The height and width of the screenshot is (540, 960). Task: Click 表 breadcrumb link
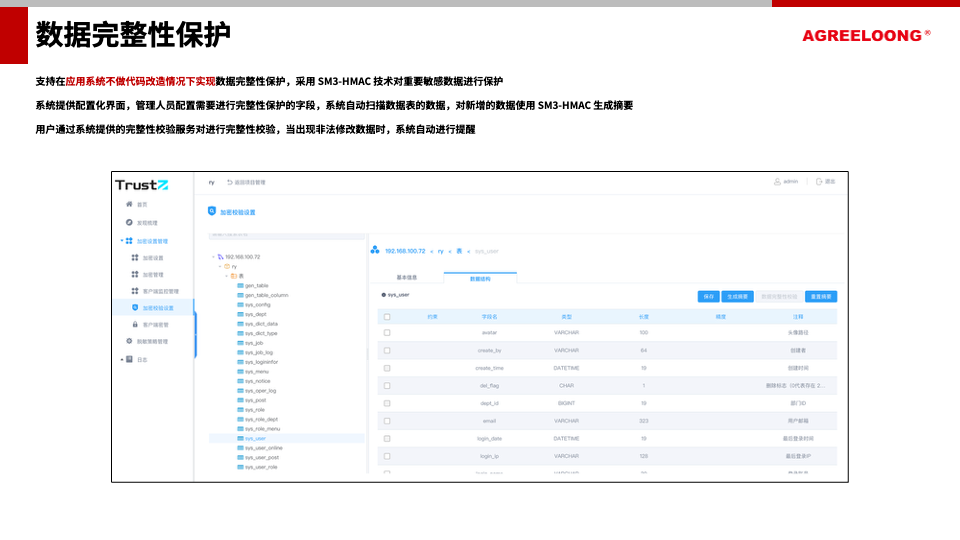click(x=459, y=251)
